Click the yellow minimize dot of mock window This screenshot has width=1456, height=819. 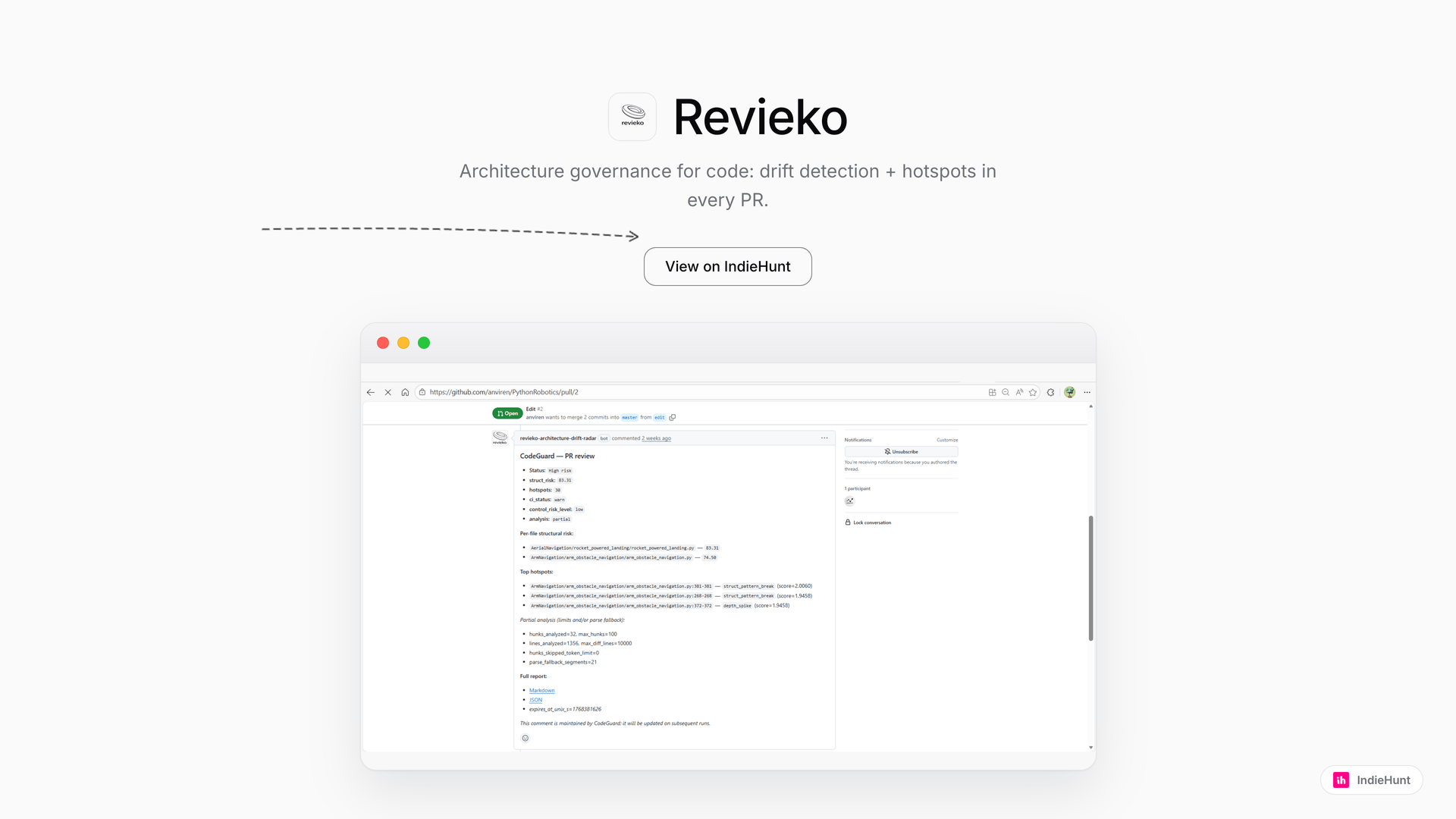click(403, 343)
